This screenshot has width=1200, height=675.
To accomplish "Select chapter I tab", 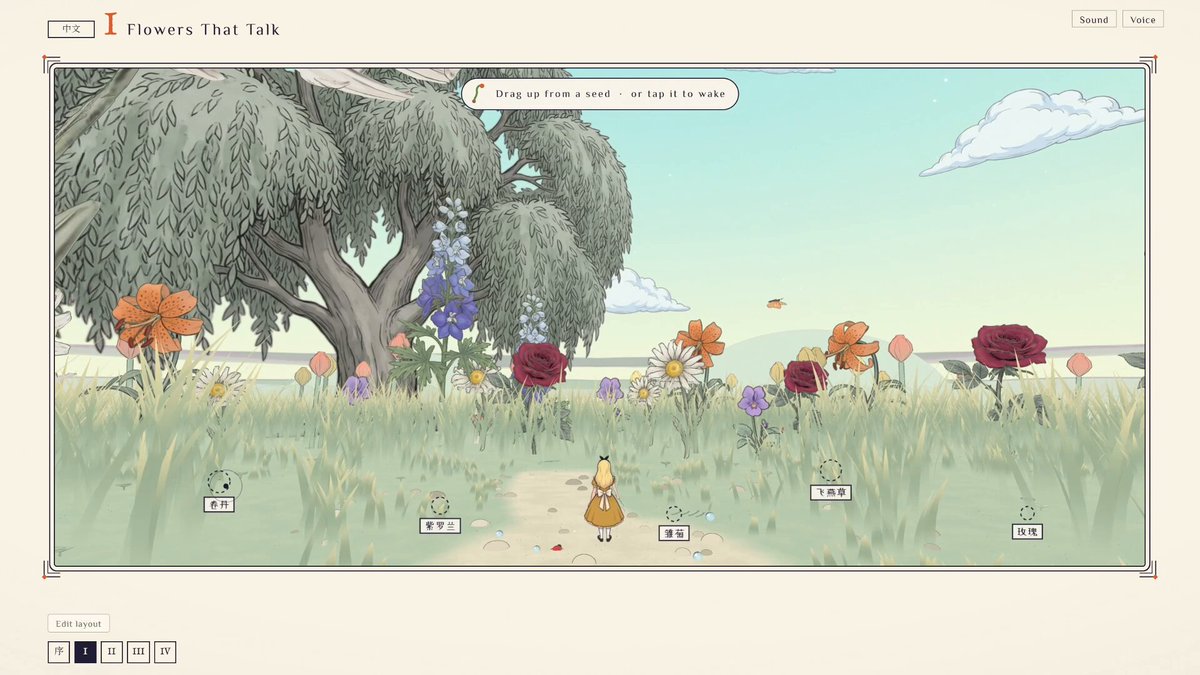I will (x=85, y=652).
